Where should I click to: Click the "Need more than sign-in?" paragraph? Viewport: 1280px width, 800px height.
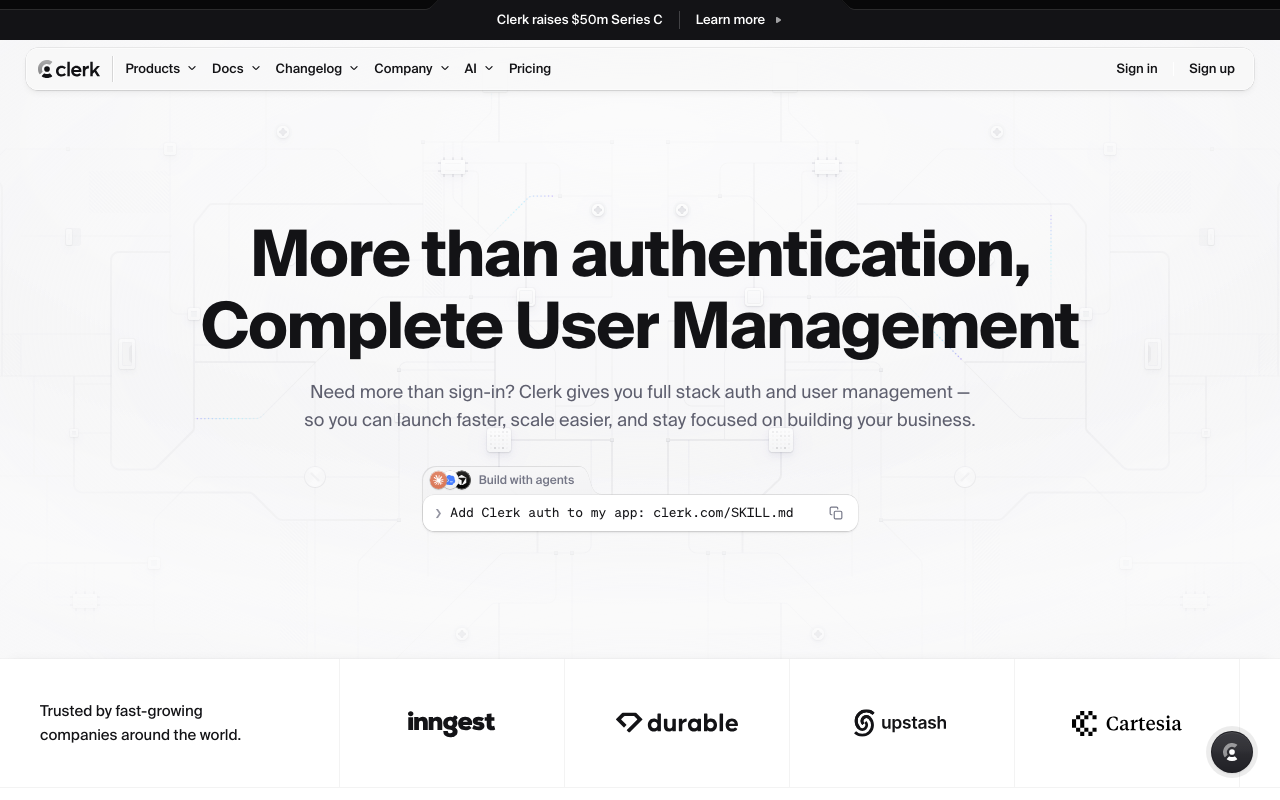click(640, 406)
